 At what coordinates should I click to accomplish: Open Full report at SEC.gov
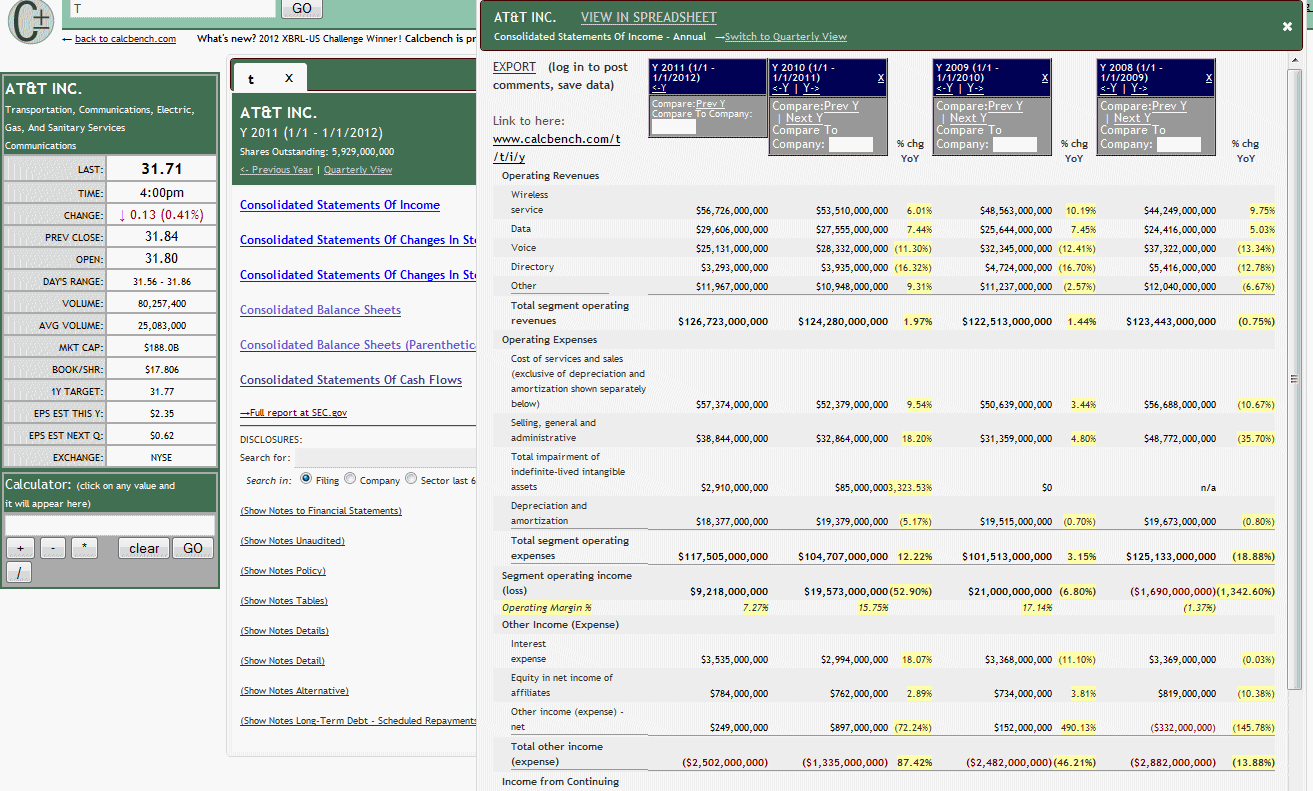point(293,413)
